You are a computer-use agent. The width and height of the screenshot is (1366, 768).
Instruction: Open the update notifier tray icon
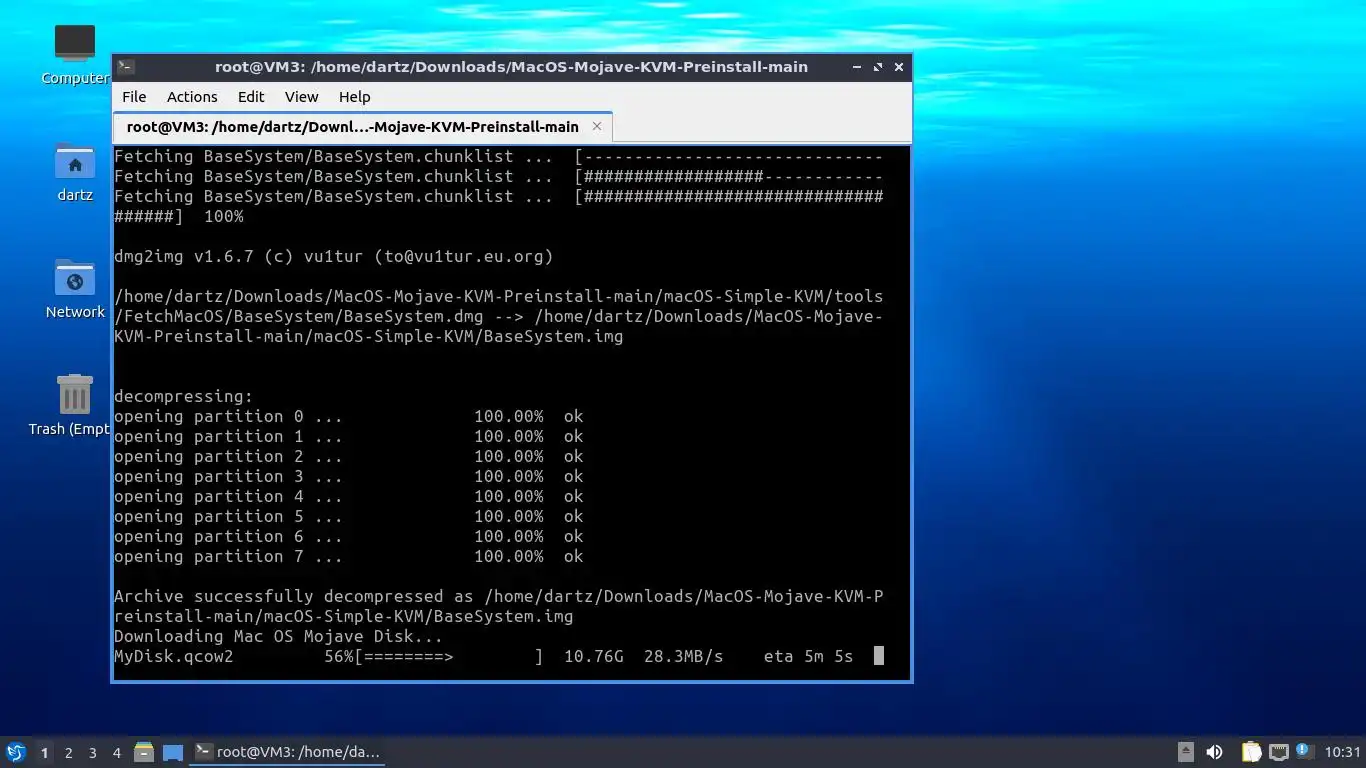[1304, 751]
